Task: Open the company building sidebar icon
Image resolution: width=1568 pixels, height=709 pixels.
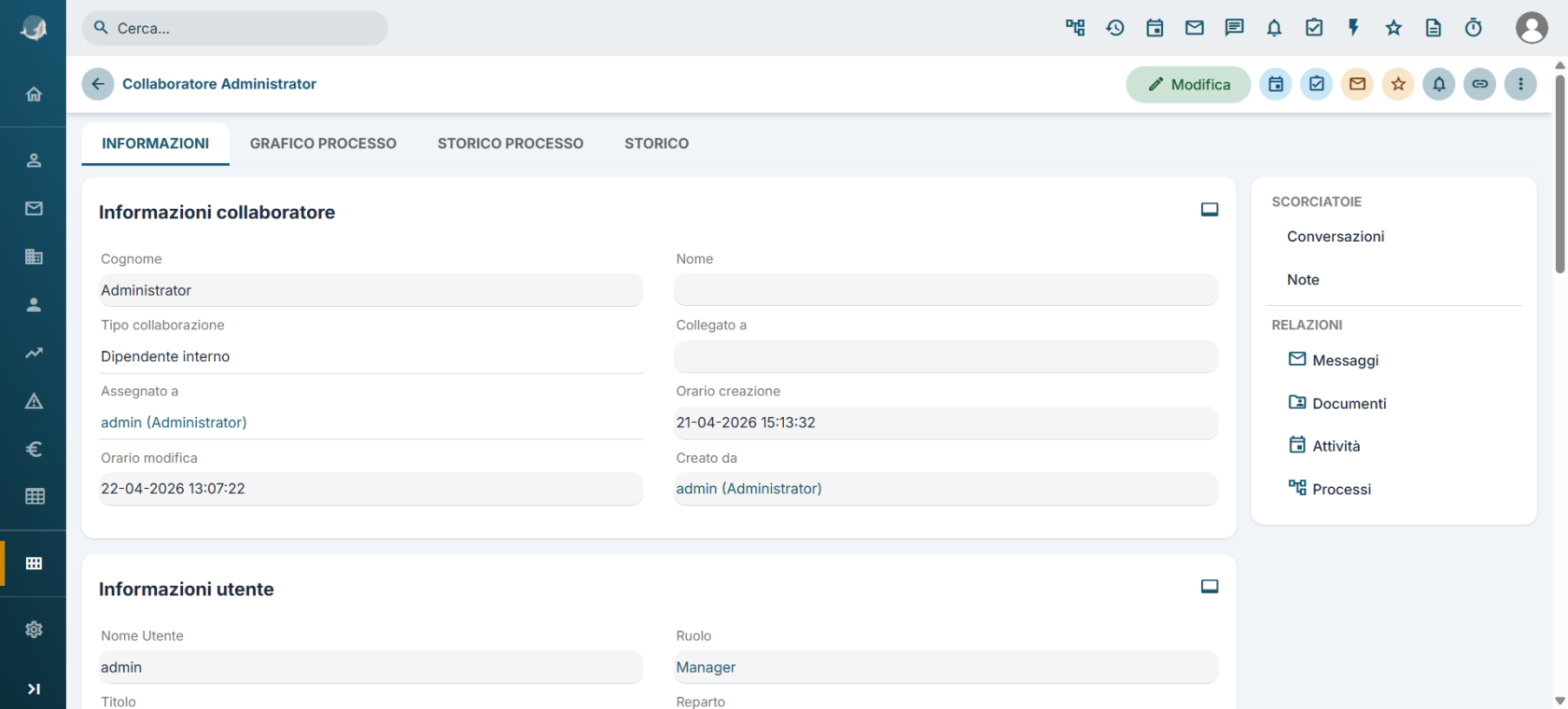Action: (34, 257)
